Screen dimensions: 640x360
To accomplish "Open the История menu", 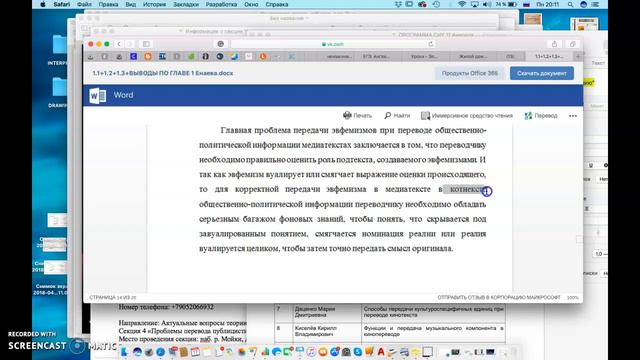I will pos(154,4).
